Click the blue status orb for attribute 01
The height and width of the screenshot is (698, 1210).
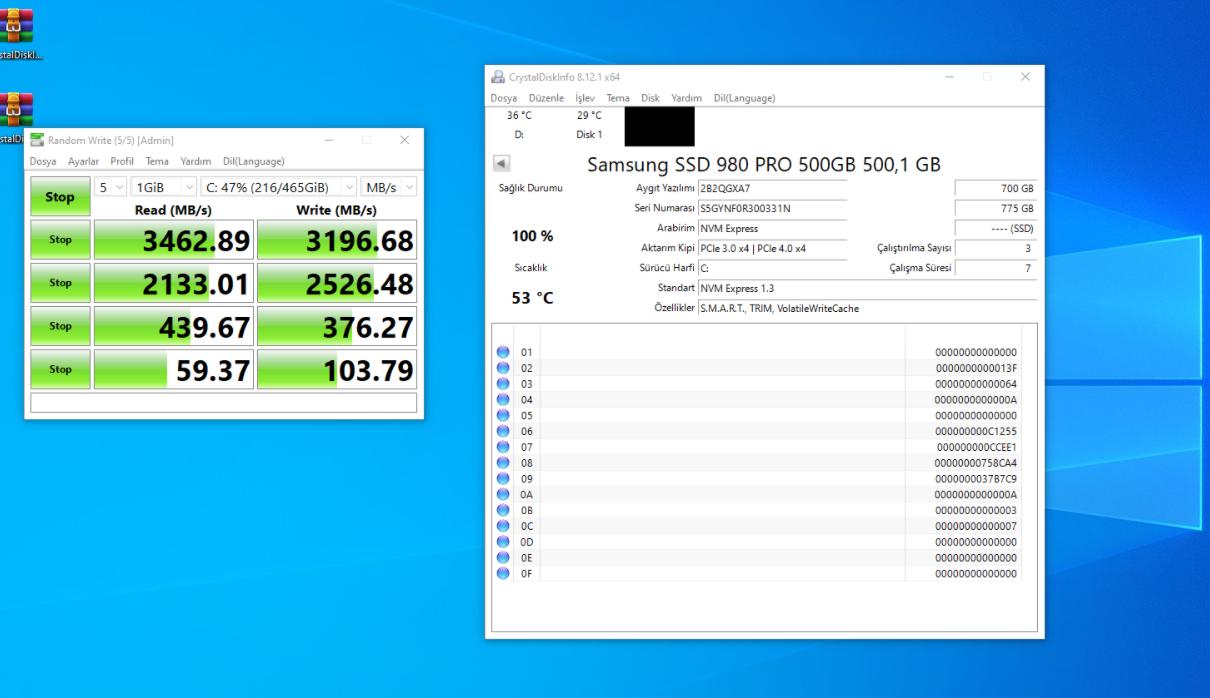pos(503,352)
